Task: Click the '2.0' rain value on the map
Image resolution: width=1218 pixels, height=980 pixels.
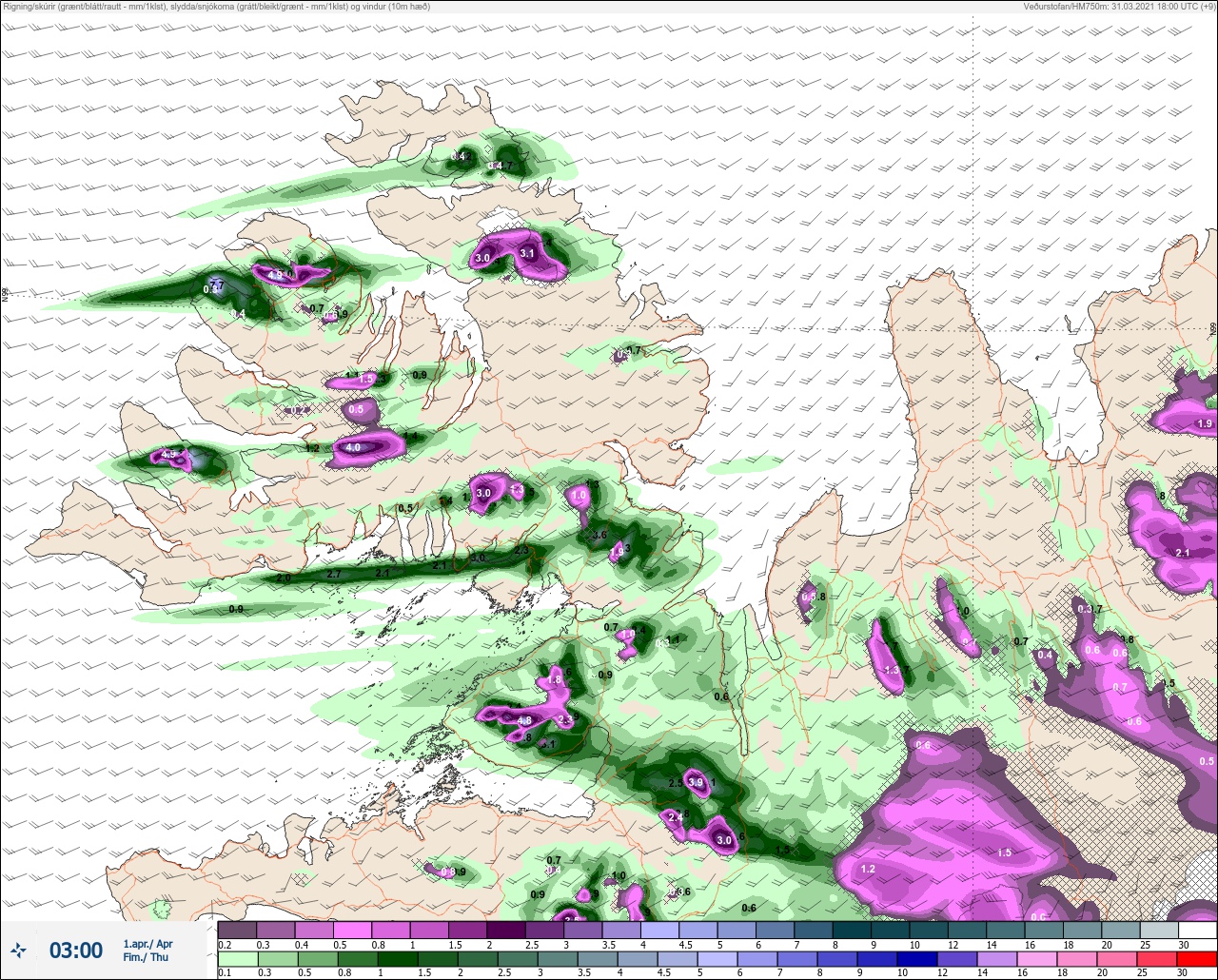Action: point(284,578)
